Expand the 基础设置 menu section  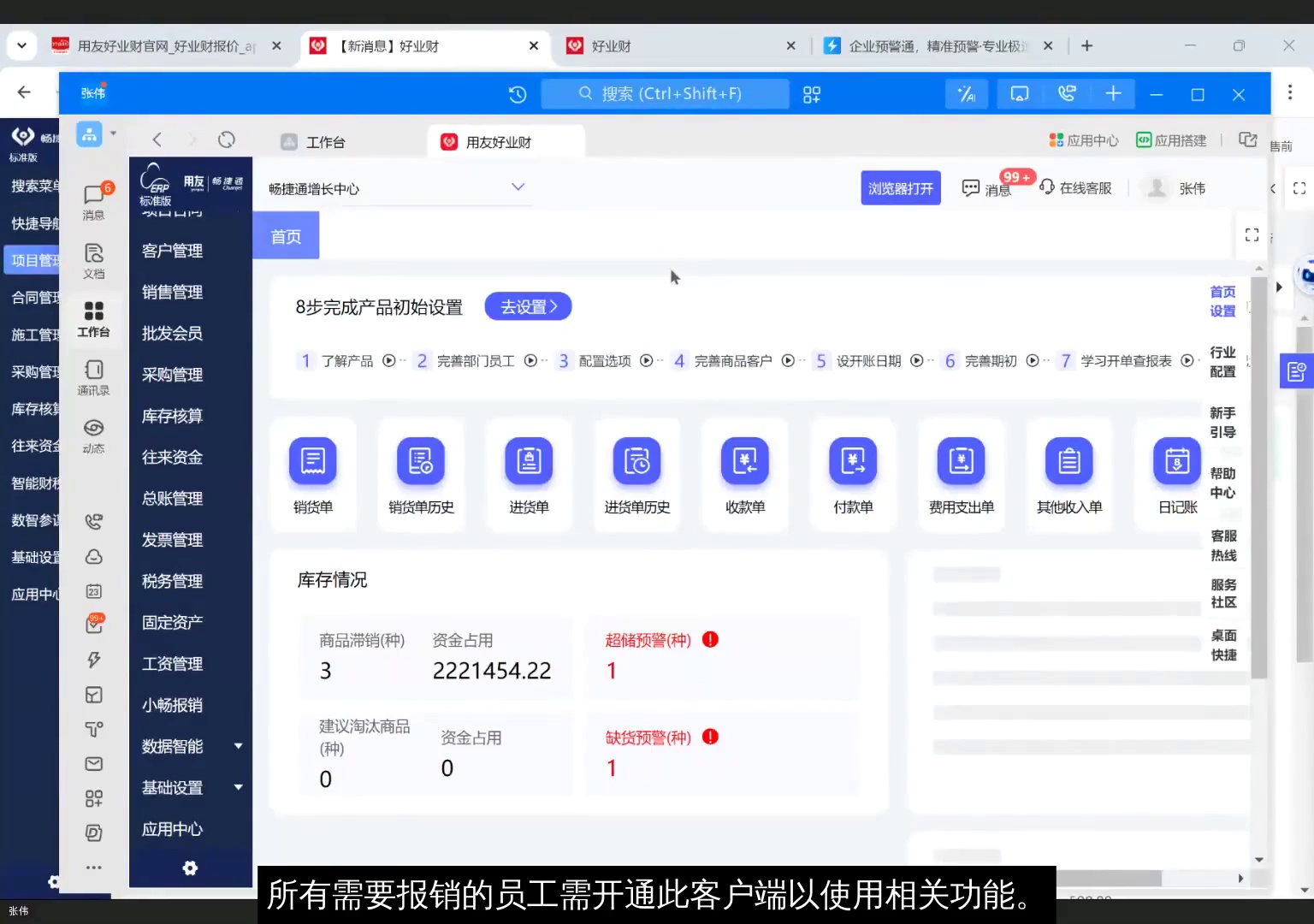(172, 787)
